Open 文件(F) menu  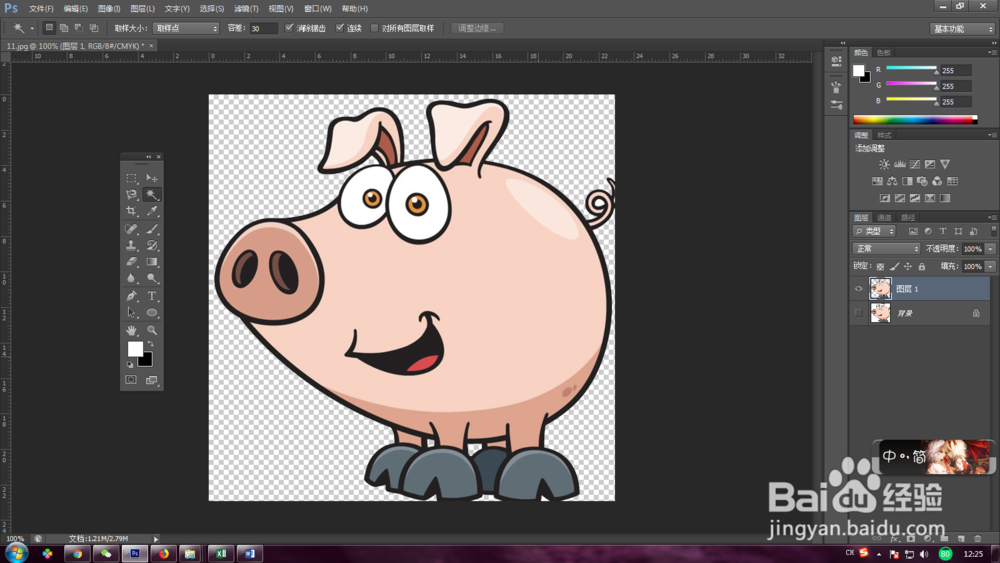coord(41,9)
